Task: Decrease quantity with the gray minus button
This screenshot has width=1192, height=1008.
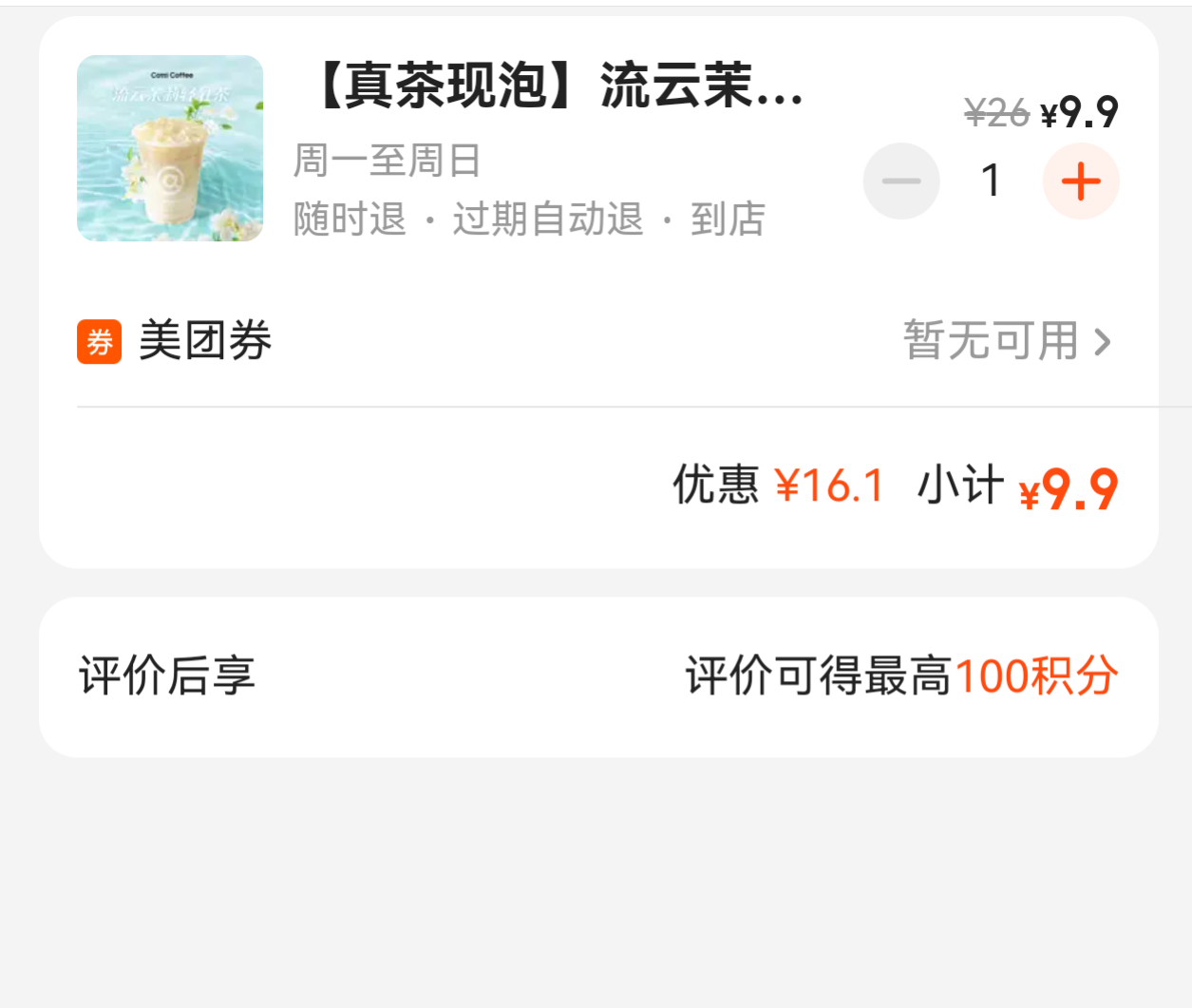Action: point(901,181)
